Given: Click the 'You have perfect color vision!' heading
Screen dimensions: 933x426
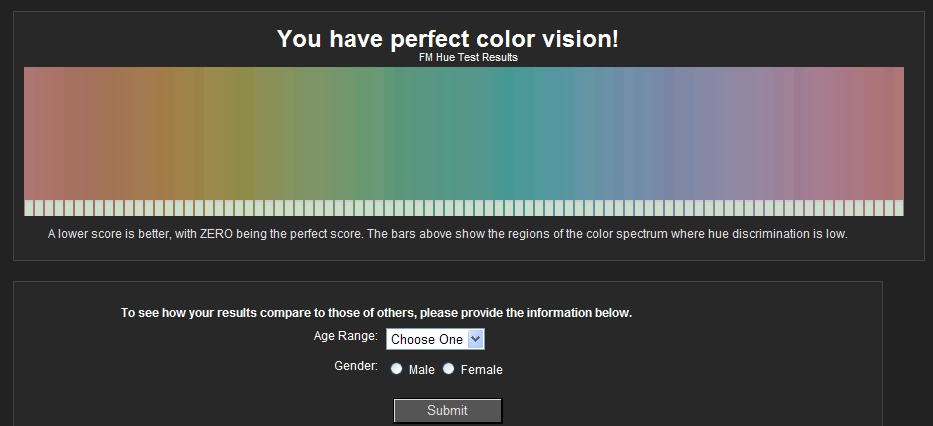Looking at the screenshot, I should pos(447,39).
